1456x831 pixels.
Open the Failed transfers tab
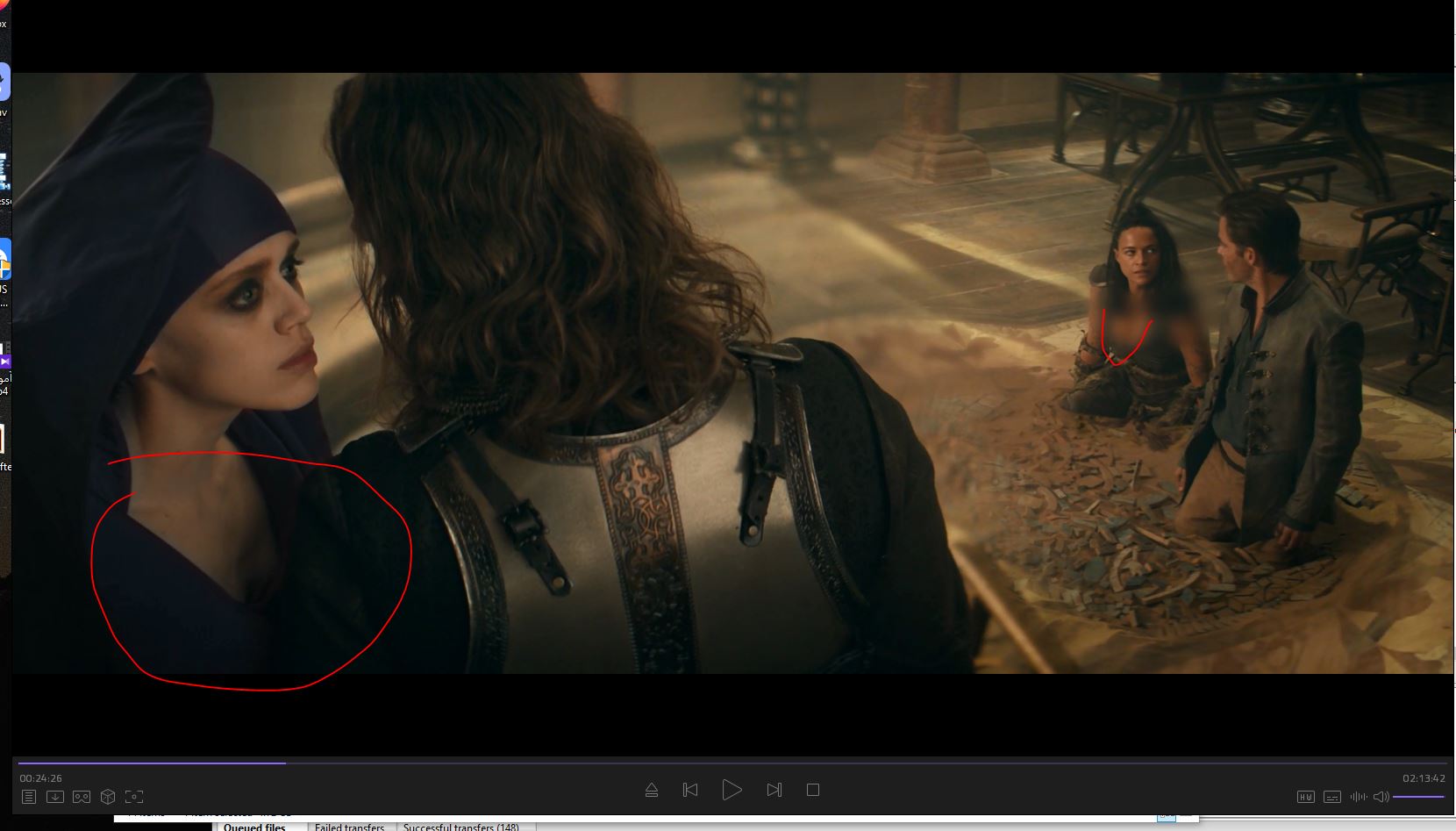tap(349, 827)
